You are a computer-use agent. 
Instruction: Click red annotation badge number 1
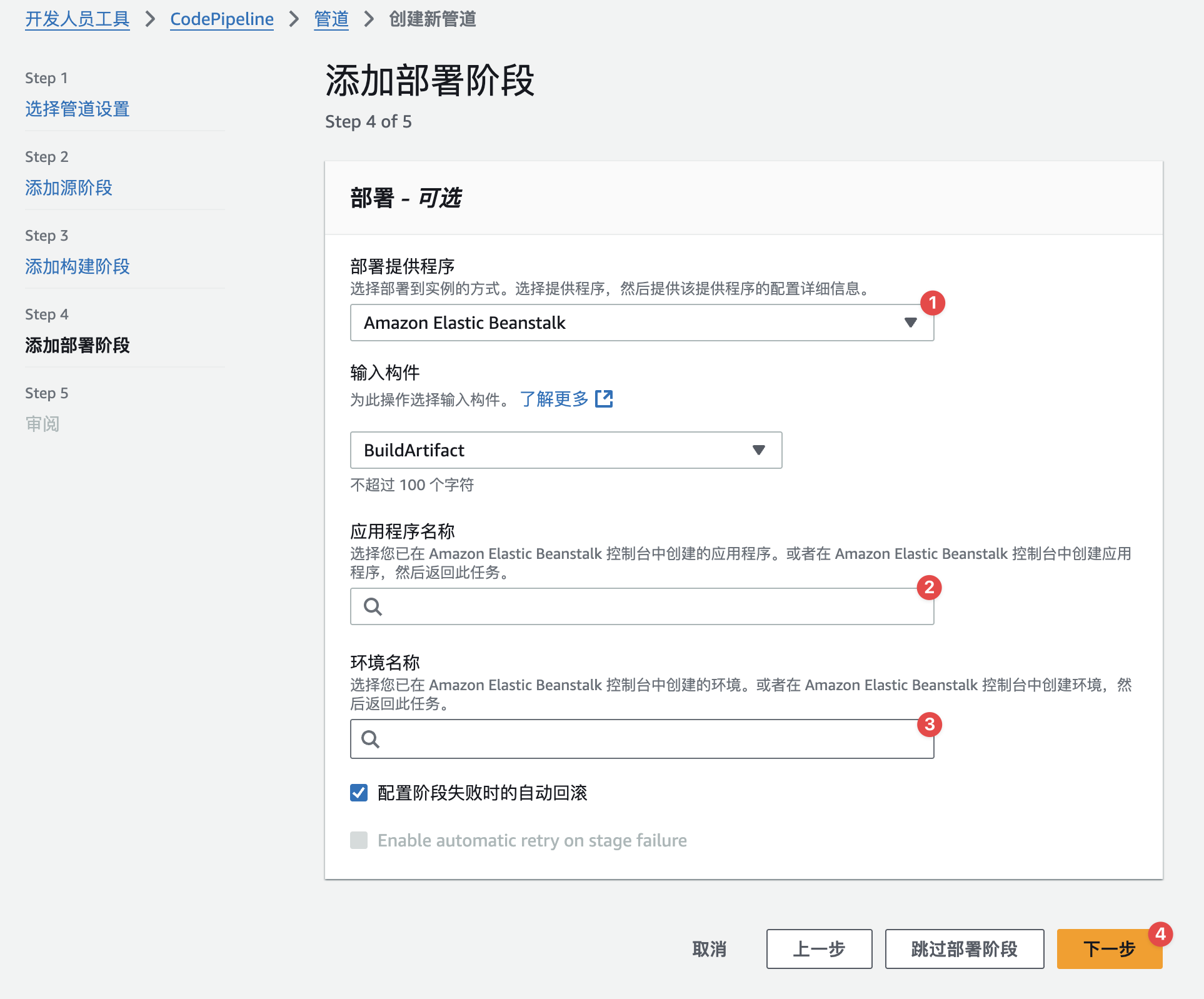coord(932,303)
